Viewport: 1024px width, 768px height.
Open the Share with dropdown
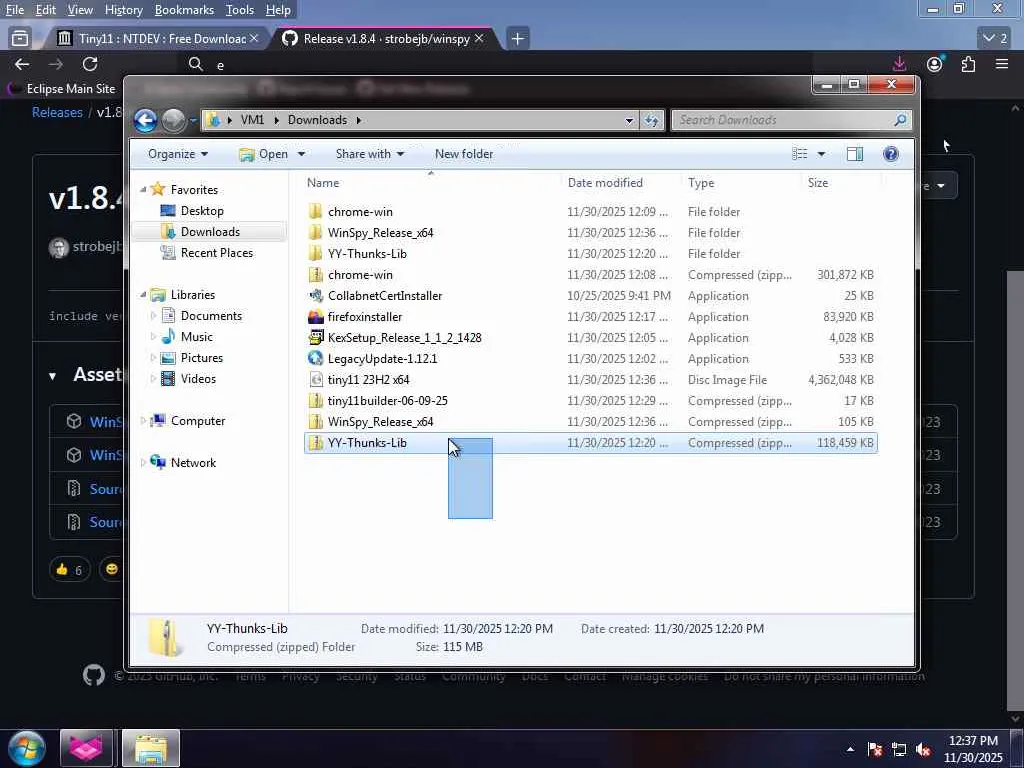pyautogui.click(x=370, y=154)
